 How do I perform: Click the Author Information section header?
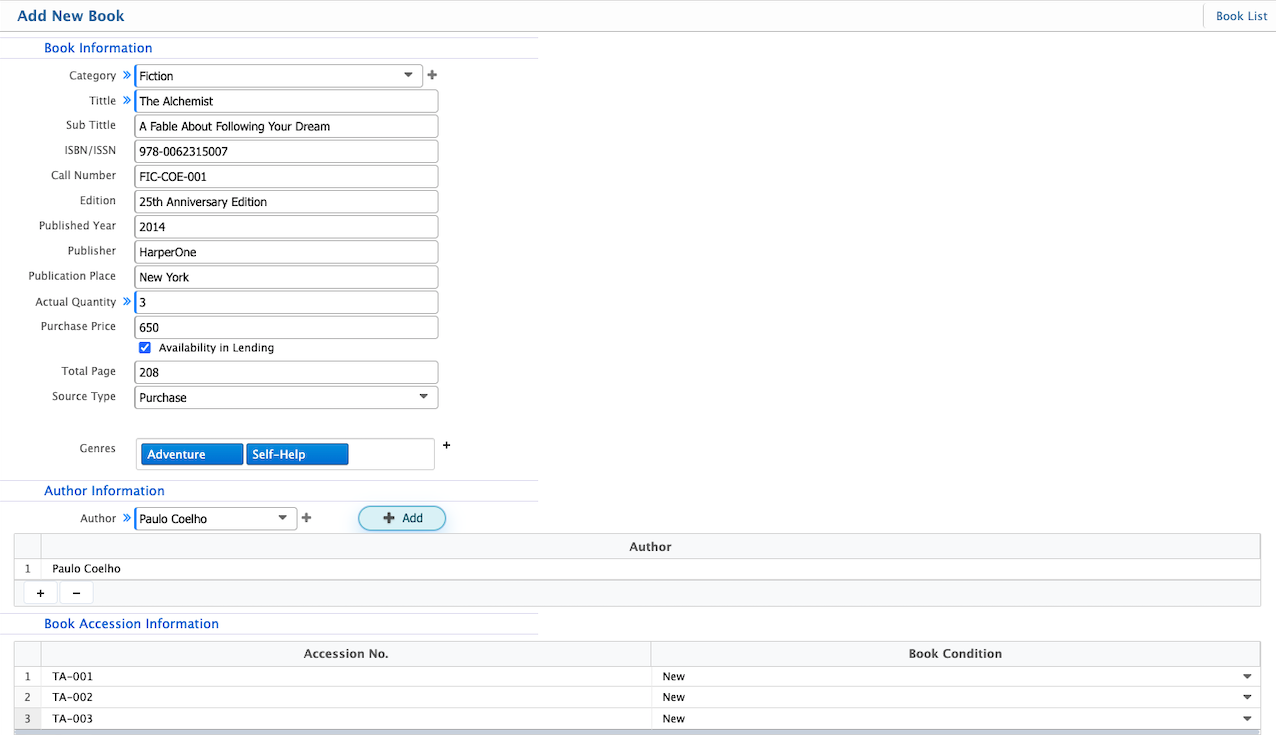pos(104,490)
